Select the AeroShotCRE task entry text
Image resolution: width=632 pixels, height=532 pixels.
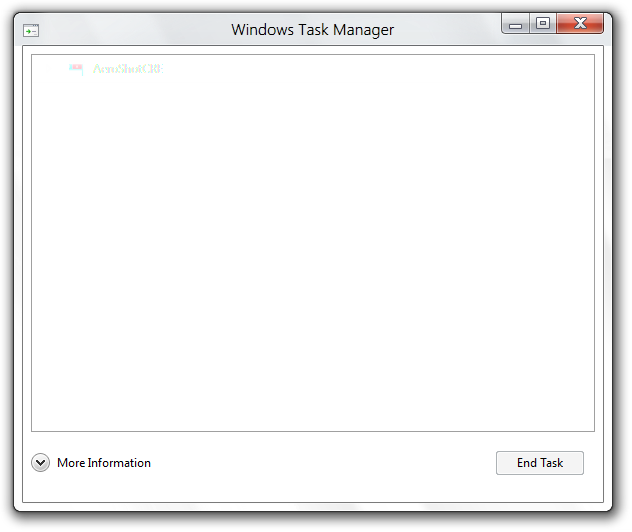pos(128,69)
